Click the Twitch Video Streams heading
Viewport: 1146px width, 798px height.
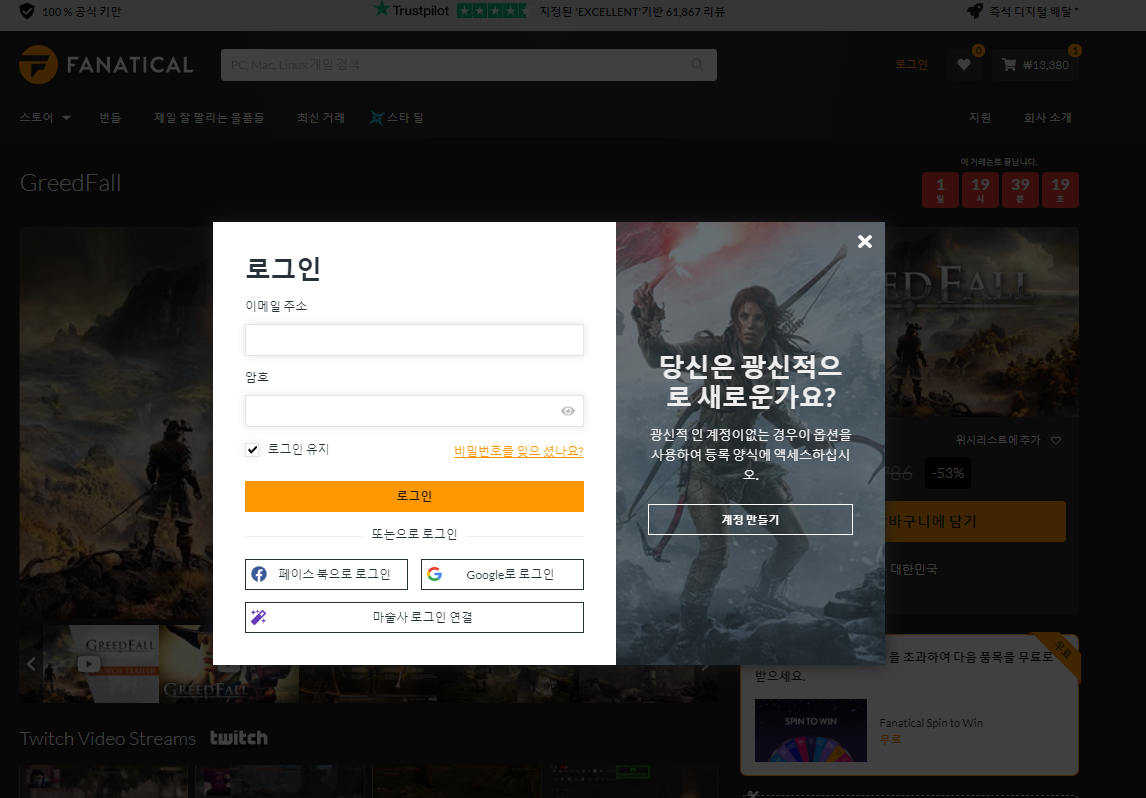pyautogui.click(x=108, y=739)
